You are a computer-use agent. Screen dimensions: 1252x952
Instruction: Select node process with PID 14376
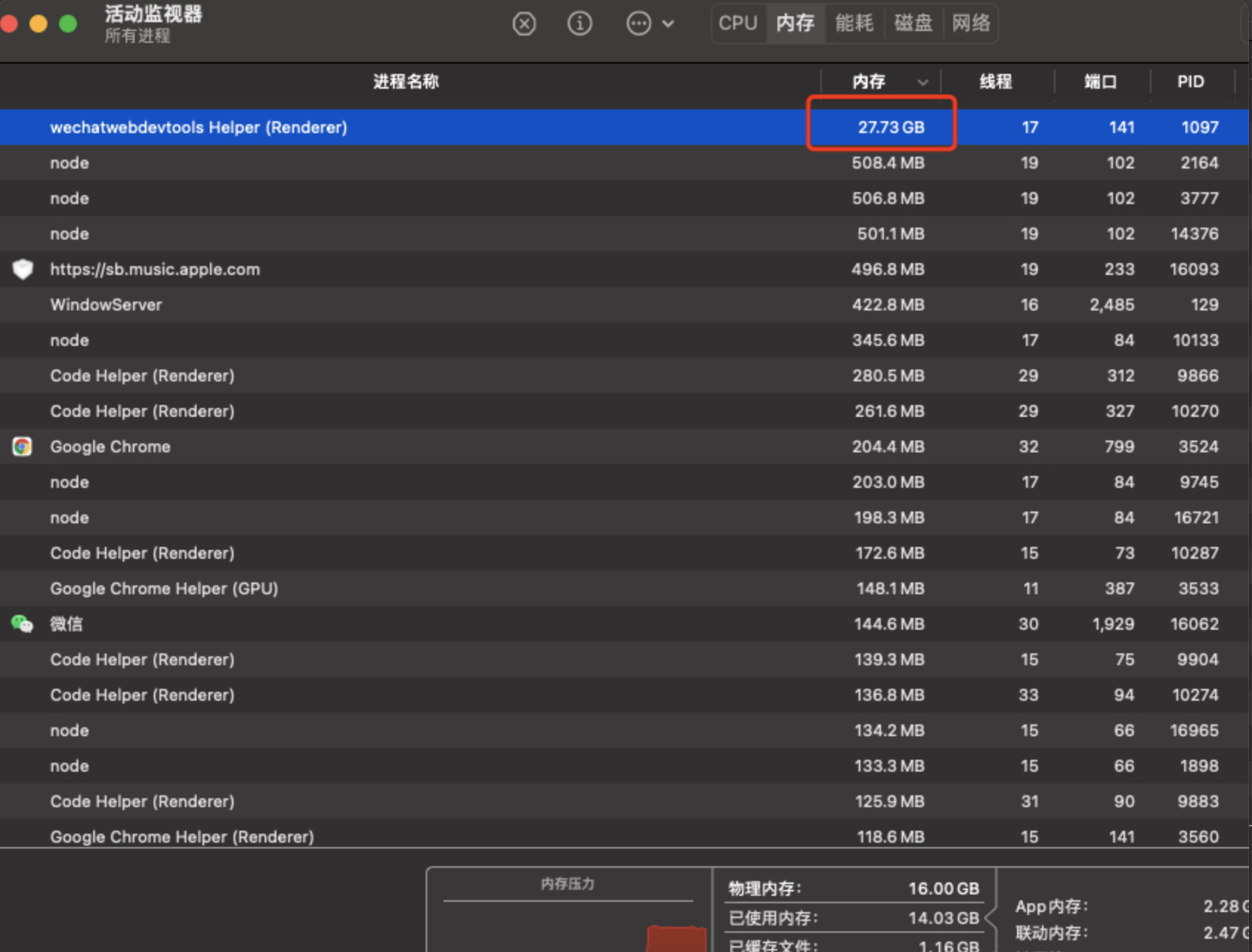[625, 234]
